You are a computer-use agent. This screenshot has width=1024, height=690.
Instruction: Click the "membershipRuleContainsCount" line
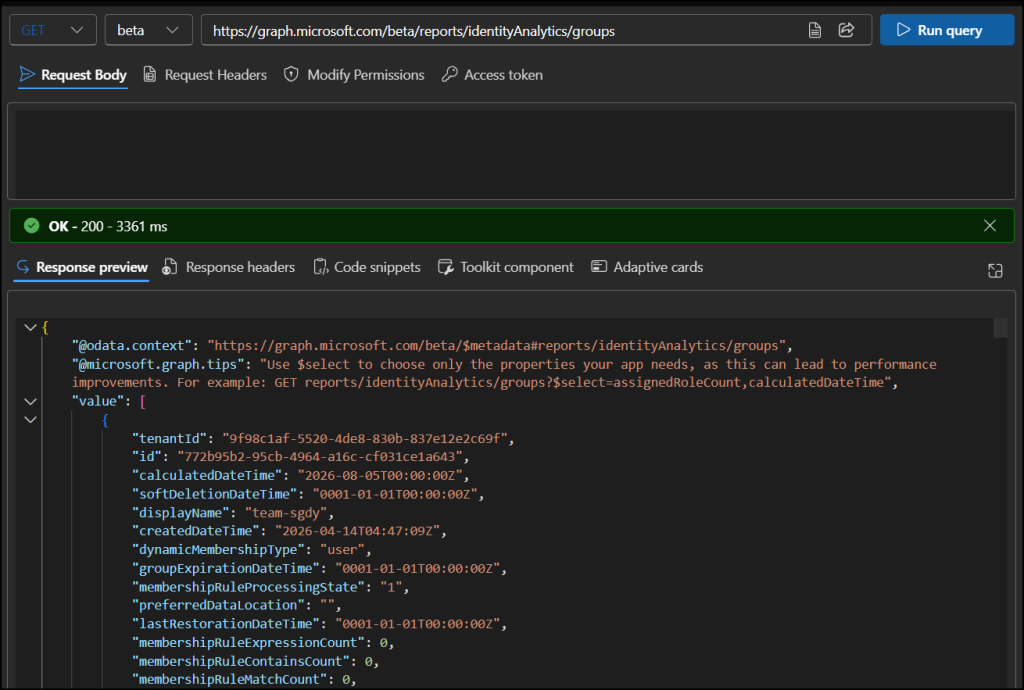[255, 661]
